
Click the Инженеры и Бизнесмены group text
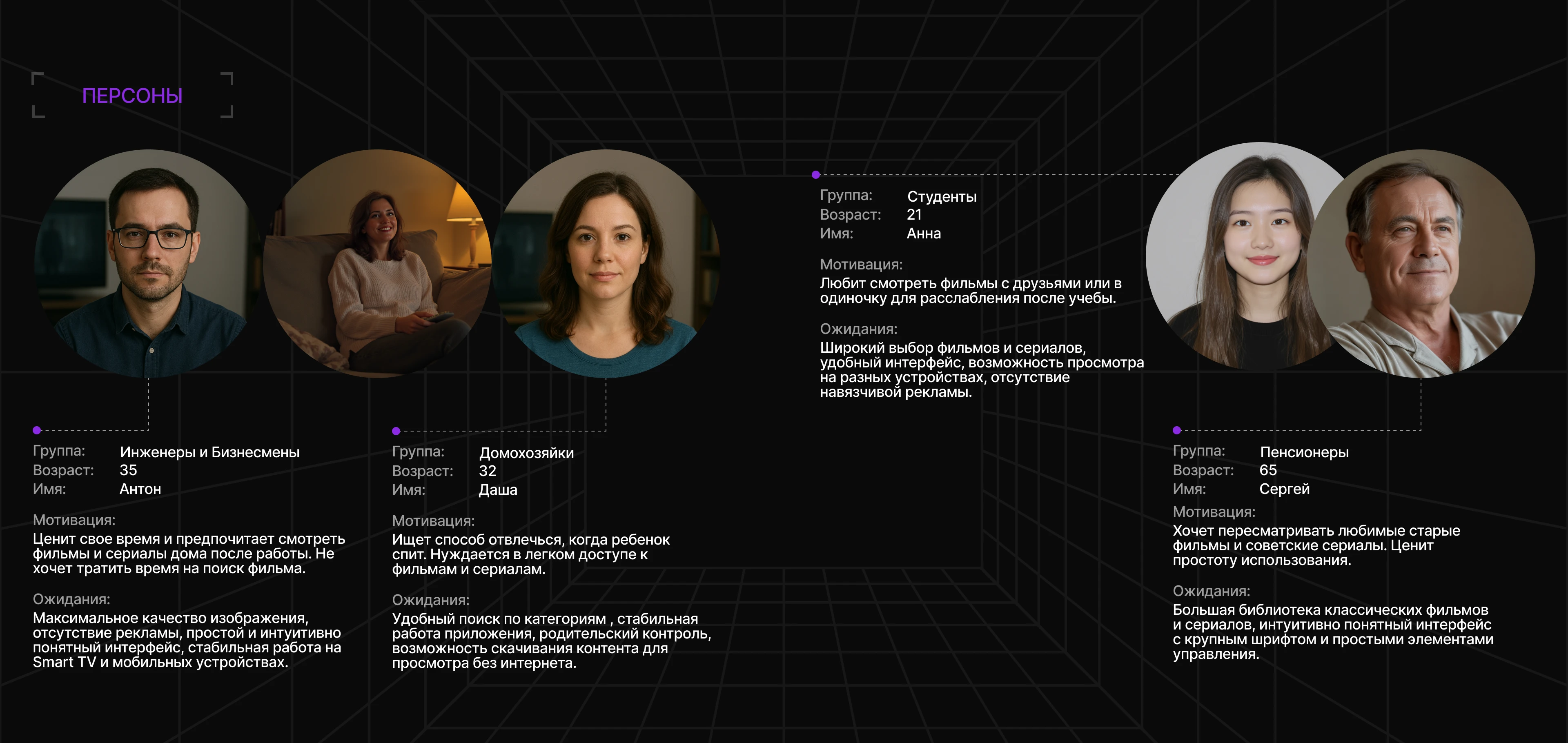tap(209, 452)
